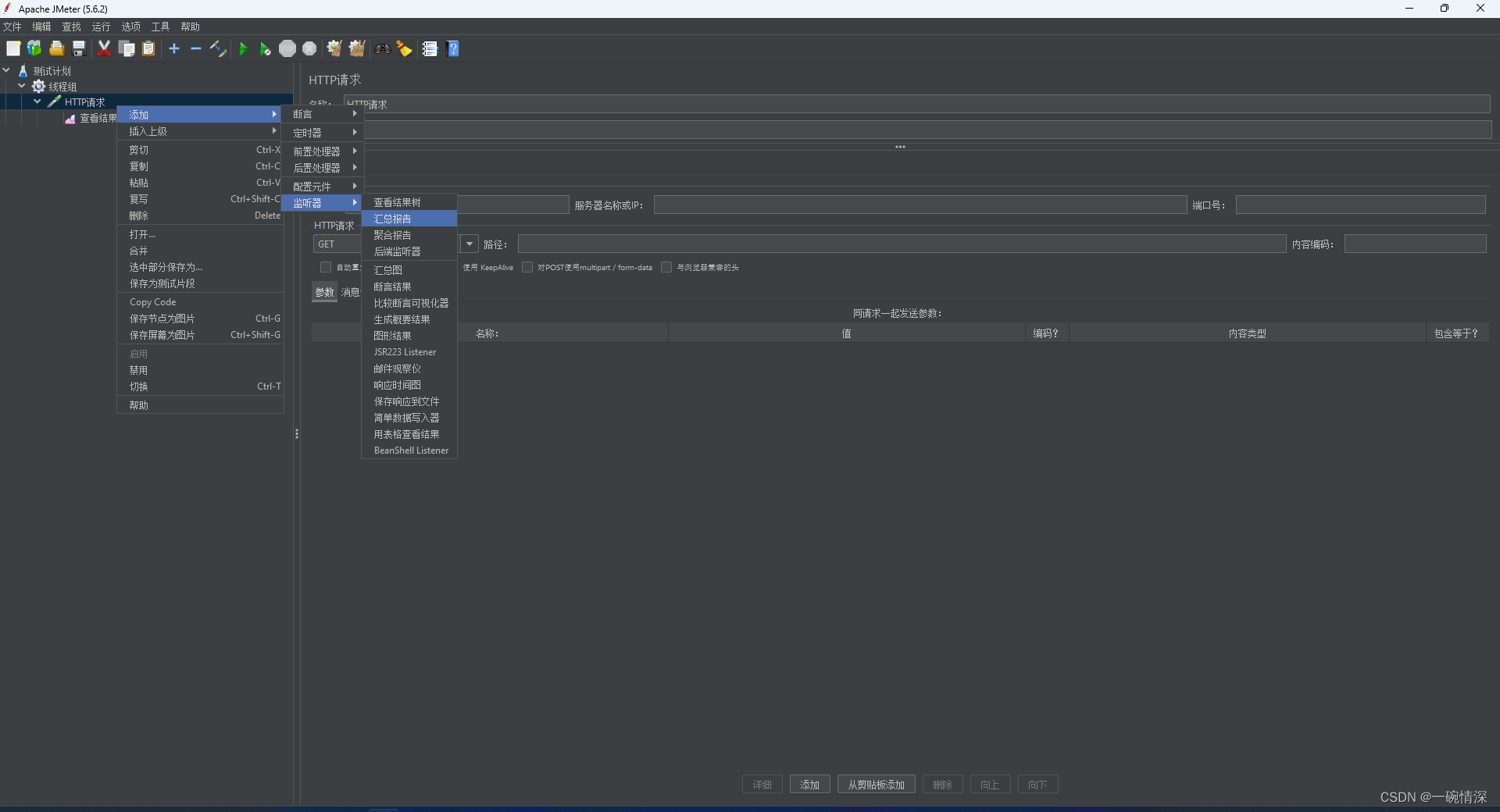The width and height of the screenshot is (1500, 812).
Task: Toggle 对POST使用multipart / form-data checkbox
Action: (527, 267)
